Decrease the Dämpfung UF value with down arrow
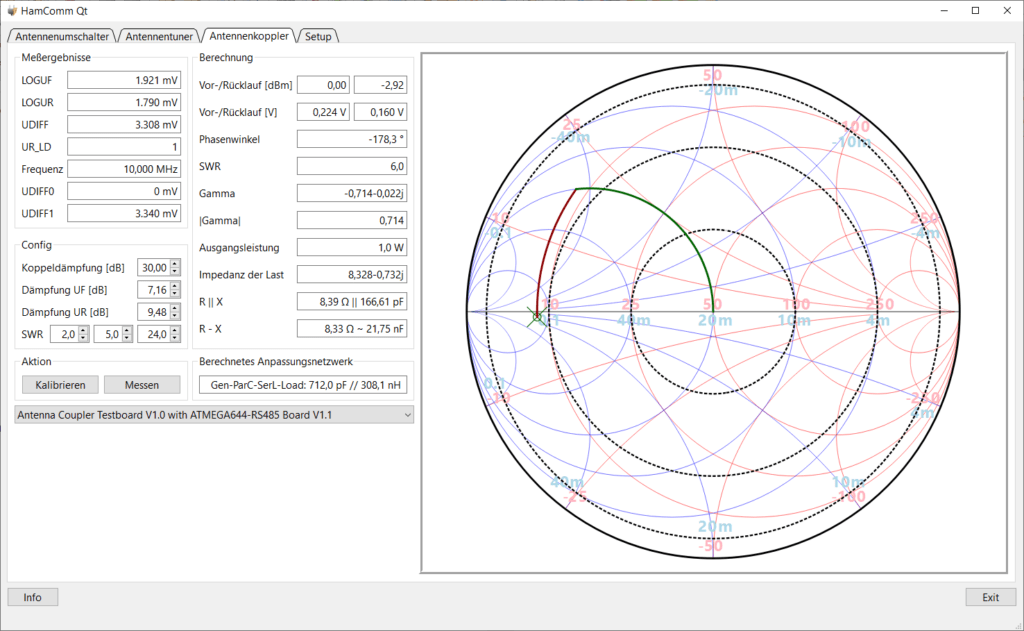This screenshot has width=1024, height=631. pyautogui.click(x=175, y=293)
